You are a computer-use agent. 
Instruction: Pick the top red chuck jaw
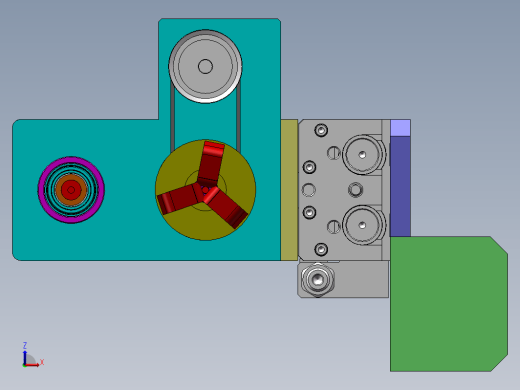point(211,163)
